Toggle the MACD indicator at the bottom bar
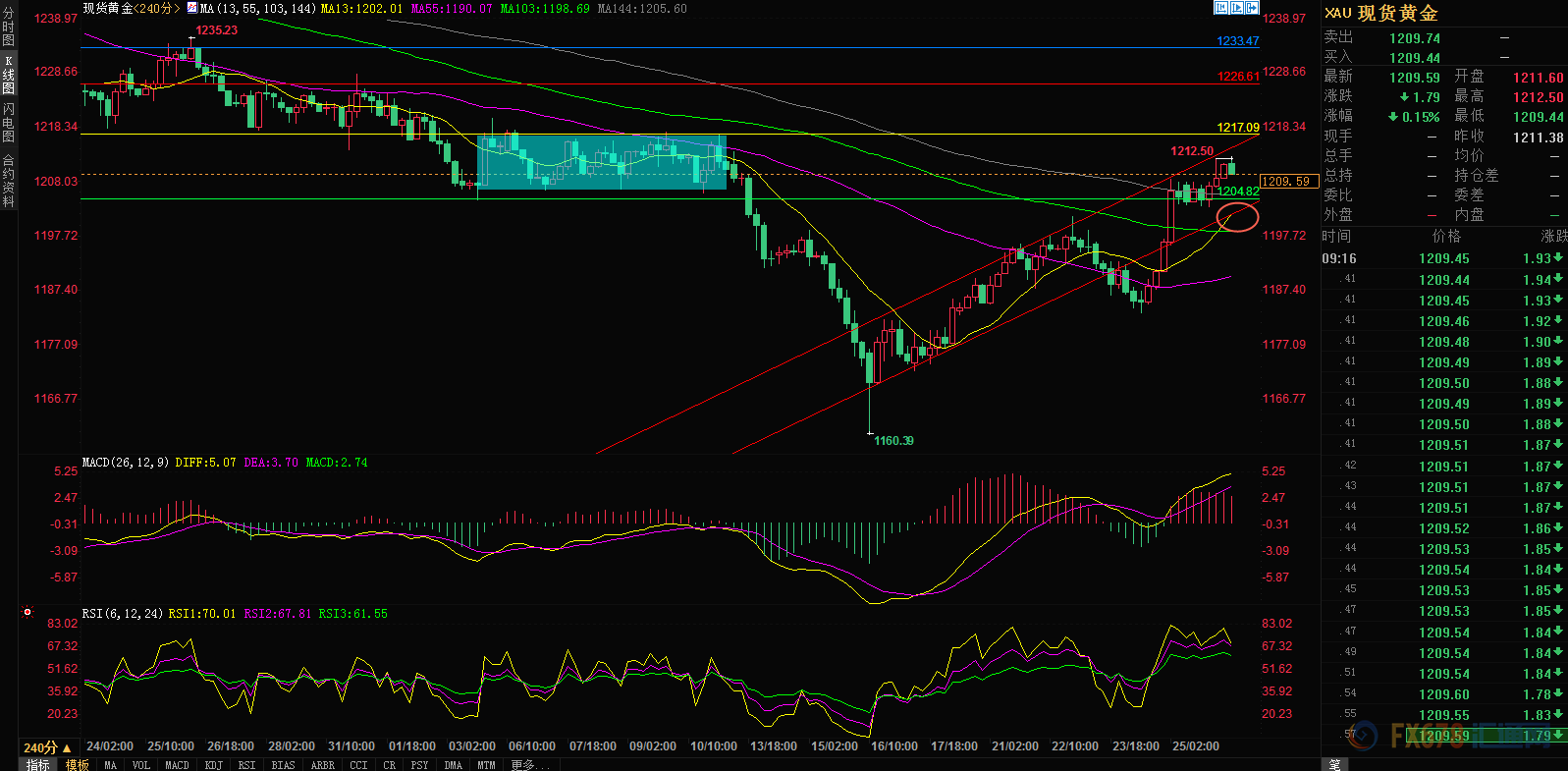1568x771 pixels. coord(177,764)
